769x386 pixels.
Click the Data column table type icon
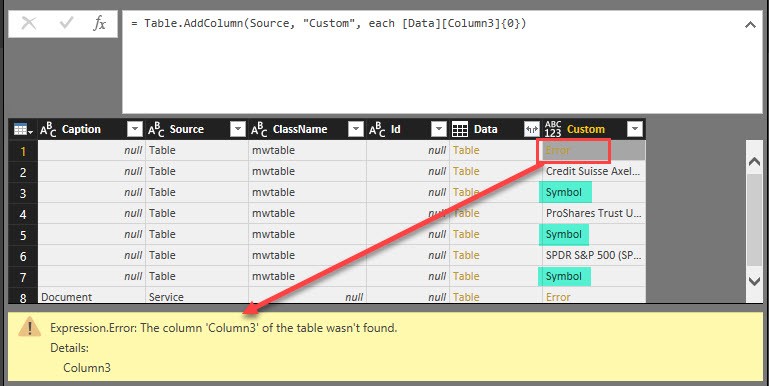point(460,129)
